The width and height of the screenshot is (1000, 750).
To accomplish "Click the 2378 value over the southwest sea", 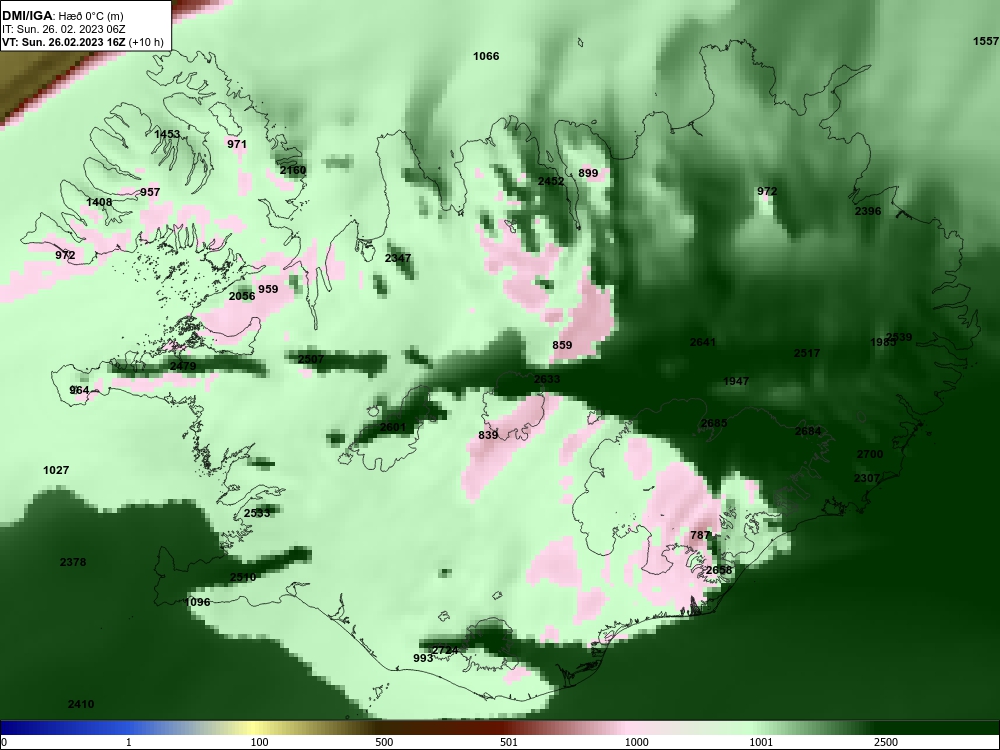I will point(73,562).
